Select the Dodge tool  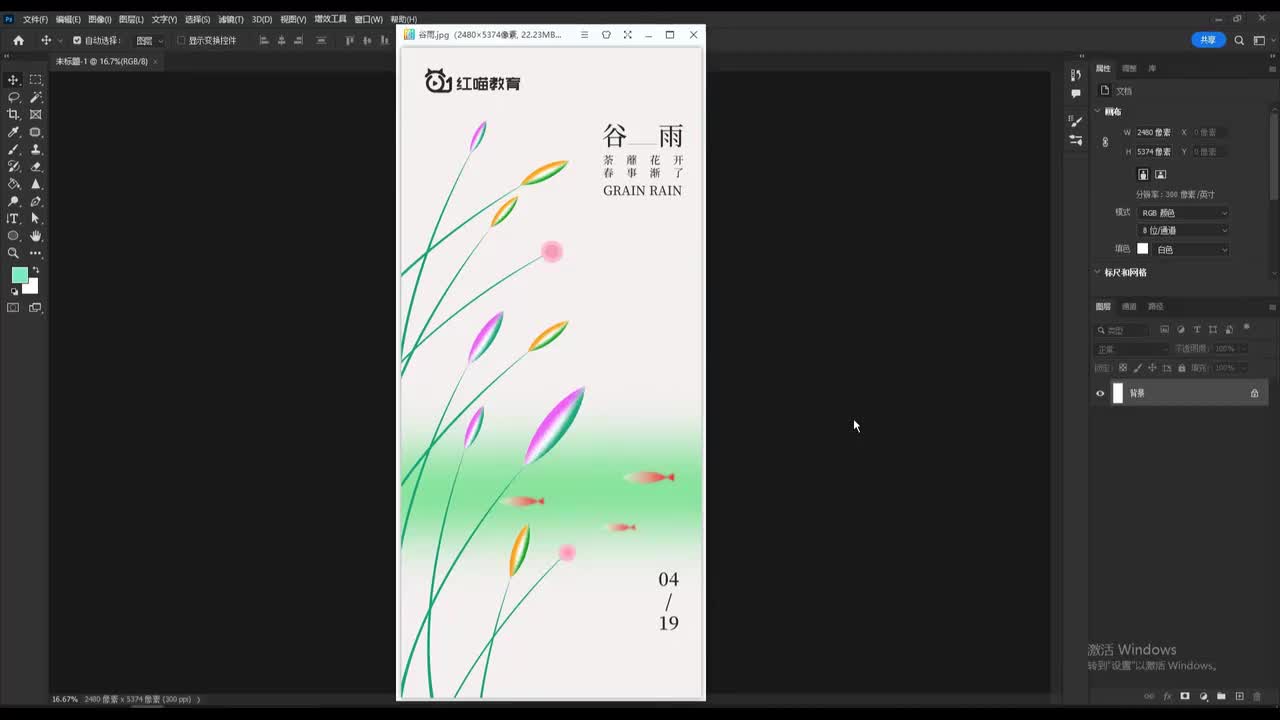13,201
